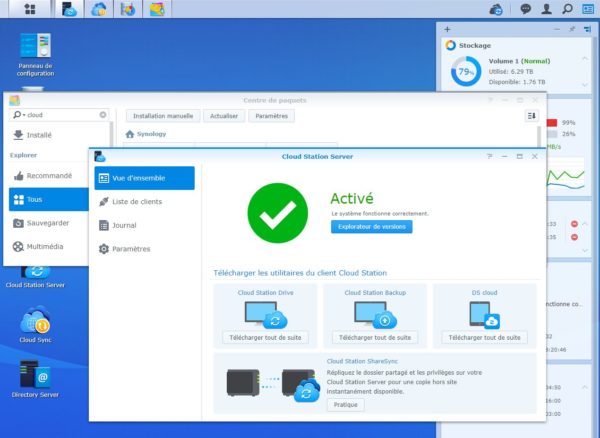Switch to Cloud Station Server taskbar icon
600x438 pixels.
69,9
